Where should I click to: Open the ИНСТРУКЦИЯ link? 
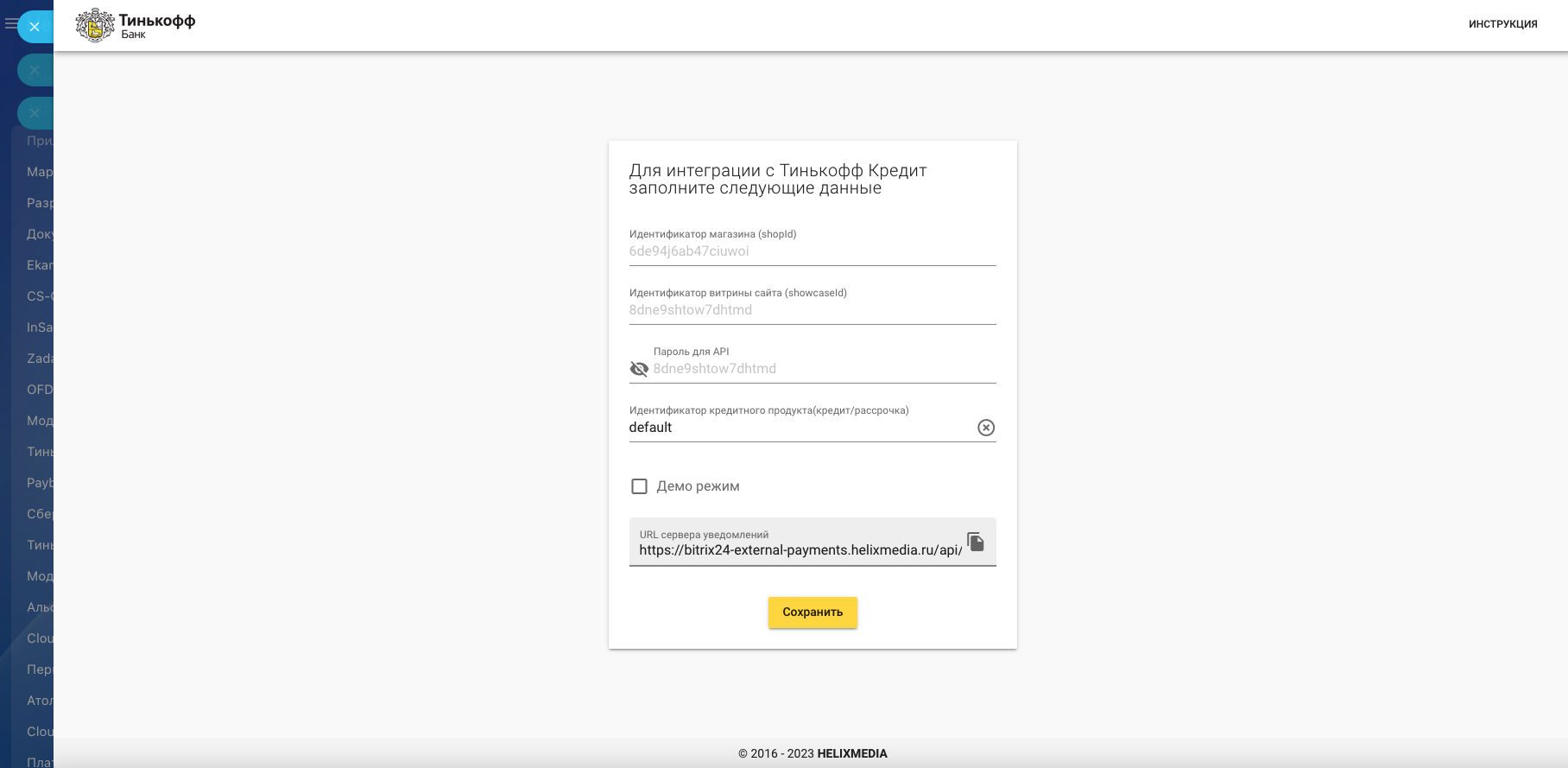[1502, 24]
